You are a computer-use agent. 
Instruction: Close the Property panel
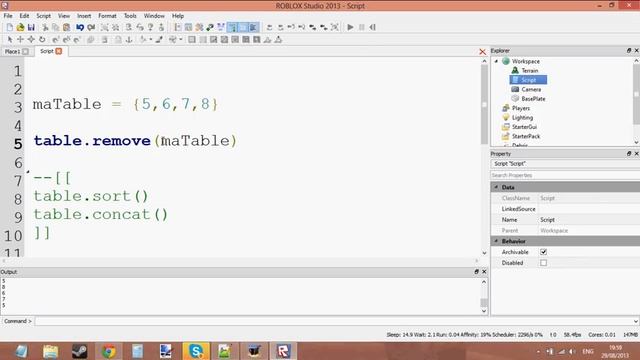[x=636, y=153]
